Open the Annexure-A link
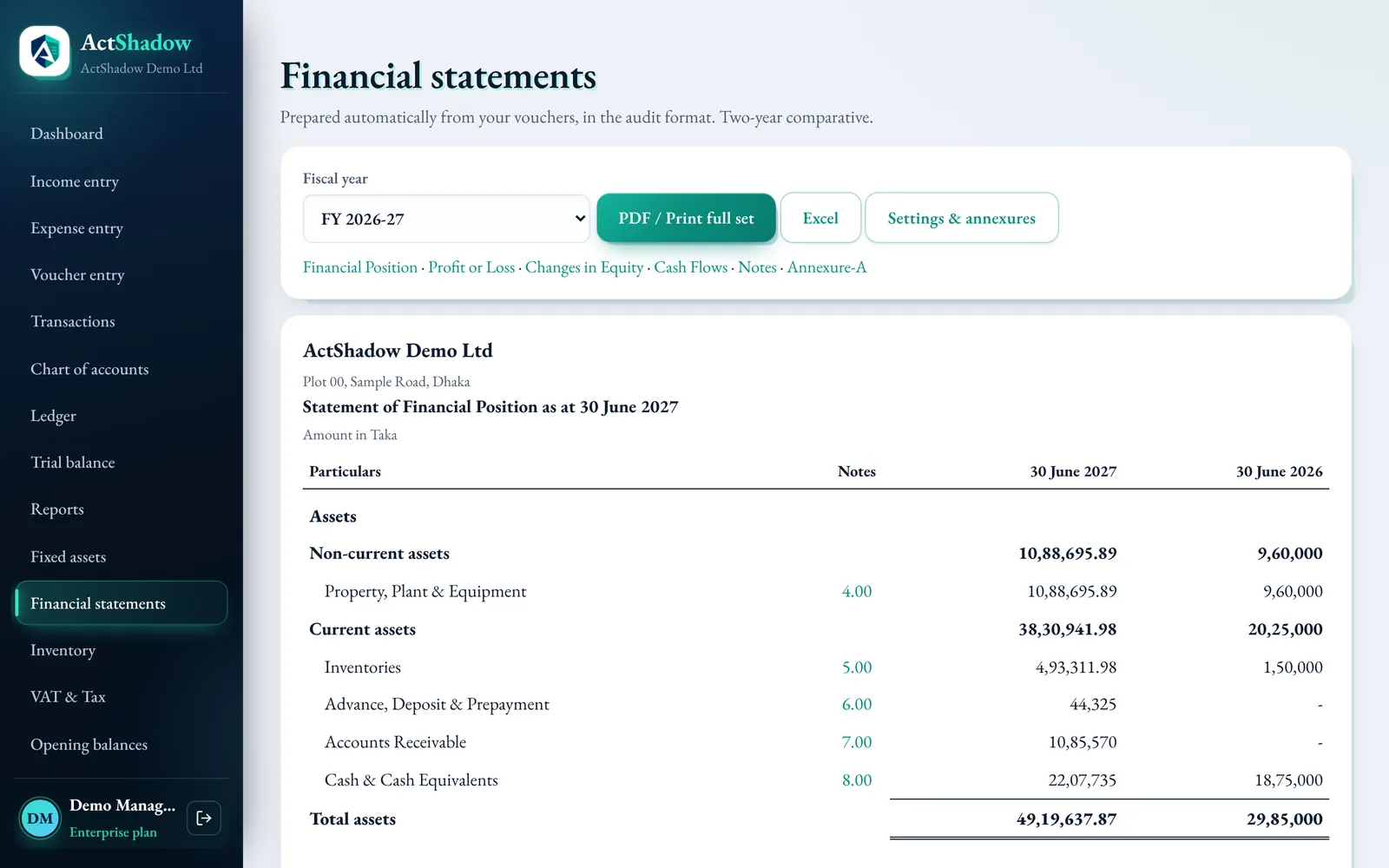The image size is (1389, 868). point(826,267)
